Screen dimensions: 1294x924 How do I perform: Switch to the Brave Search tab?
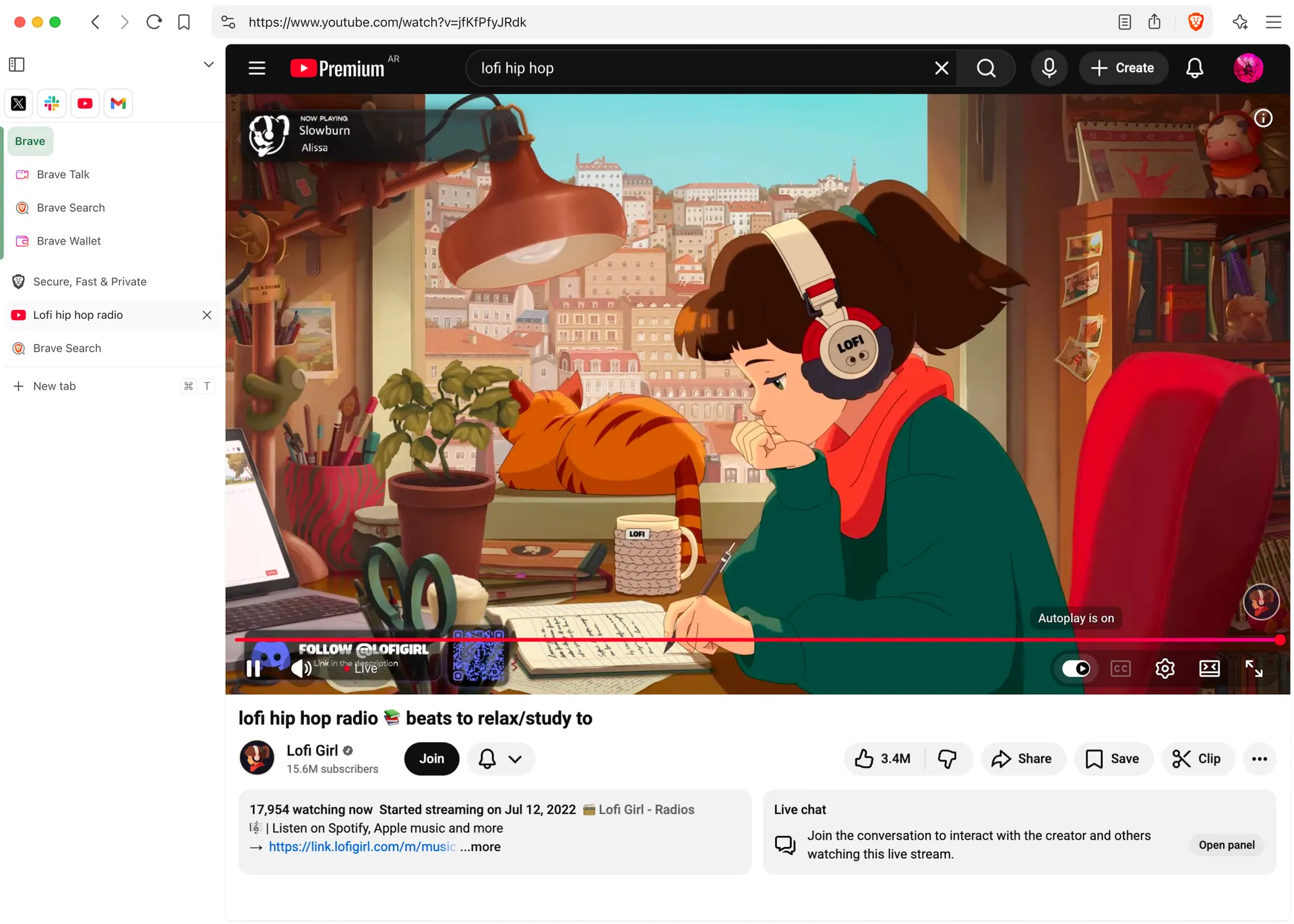[67, 348]
